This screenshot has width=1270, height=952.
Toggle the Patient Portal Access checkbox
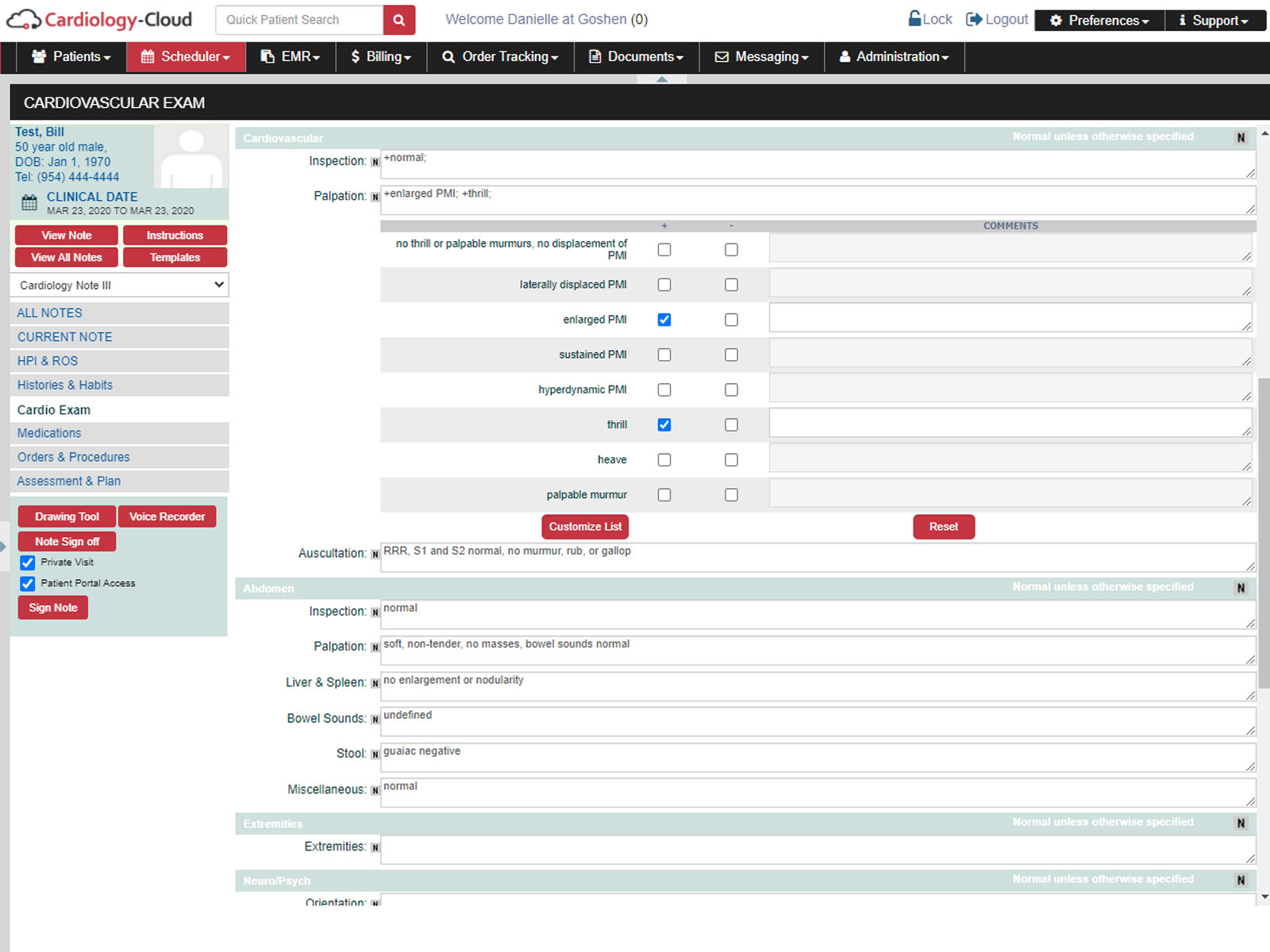28,583
